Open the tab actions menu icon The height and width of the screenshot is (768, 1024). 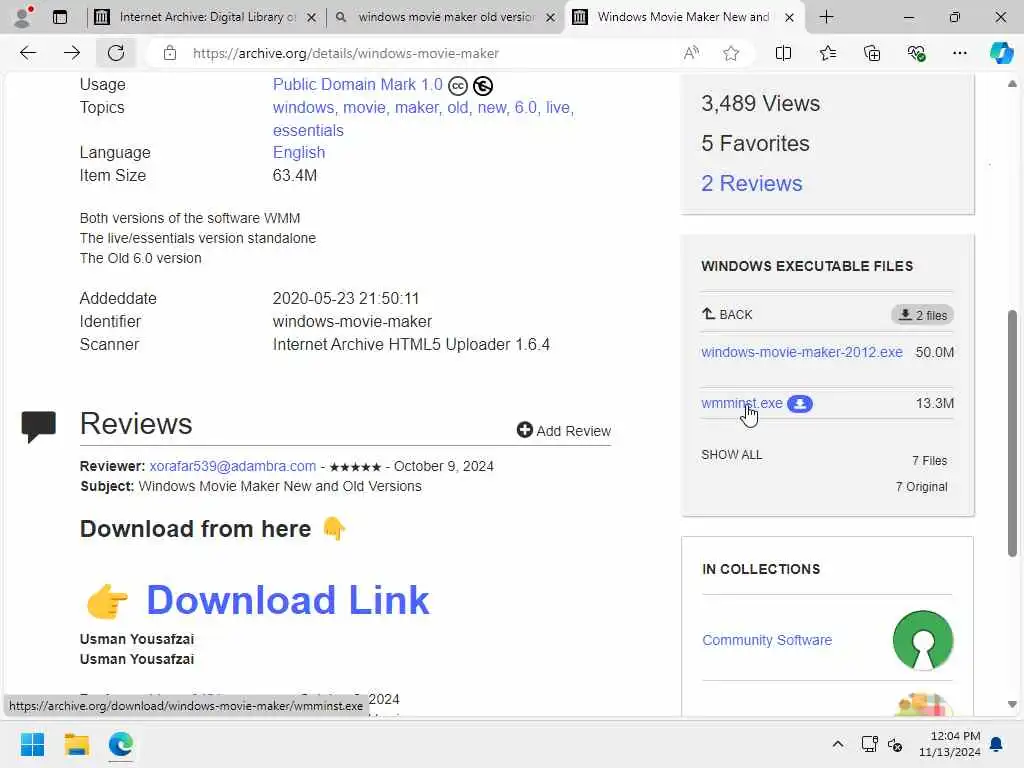click(x=59, y=17)
